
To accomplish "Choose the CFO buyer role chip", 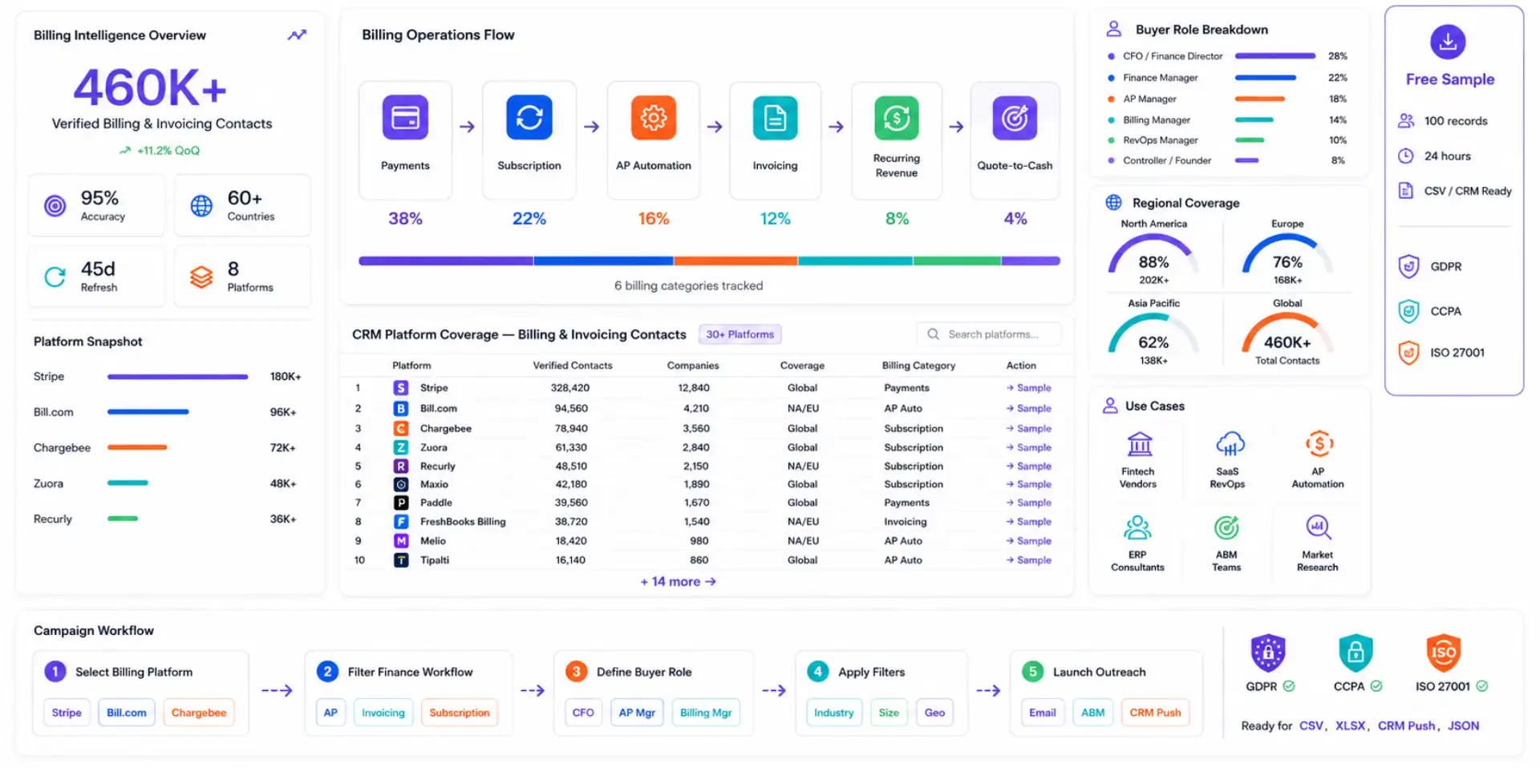I will [583, 713].
